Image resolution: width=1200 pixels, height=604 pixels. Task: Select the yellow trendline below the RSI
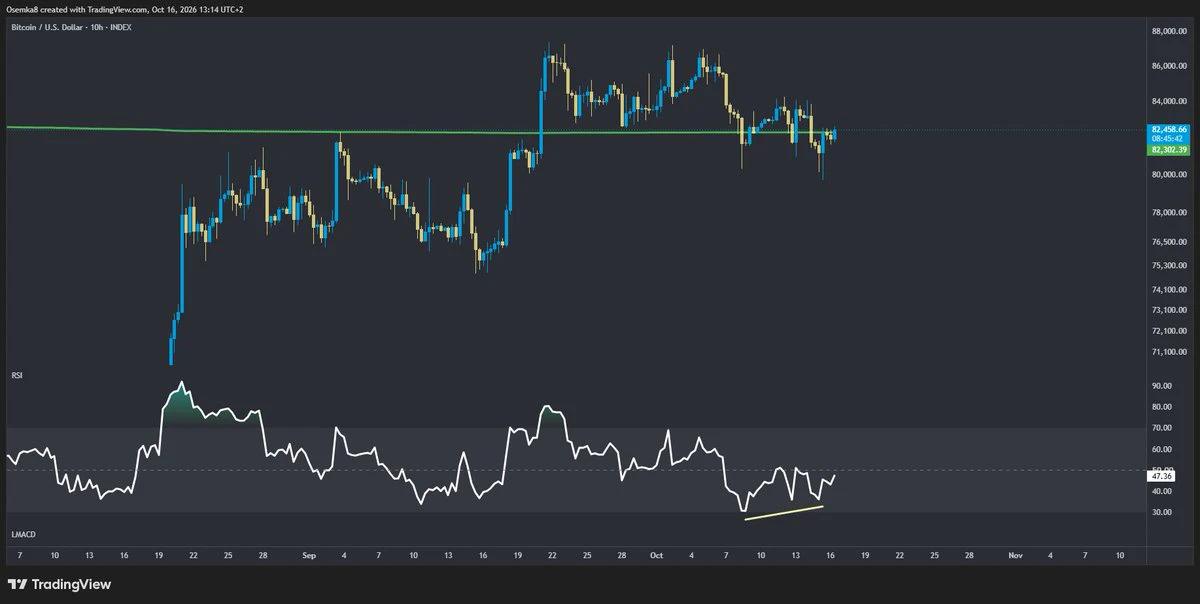tap(784, 513)
